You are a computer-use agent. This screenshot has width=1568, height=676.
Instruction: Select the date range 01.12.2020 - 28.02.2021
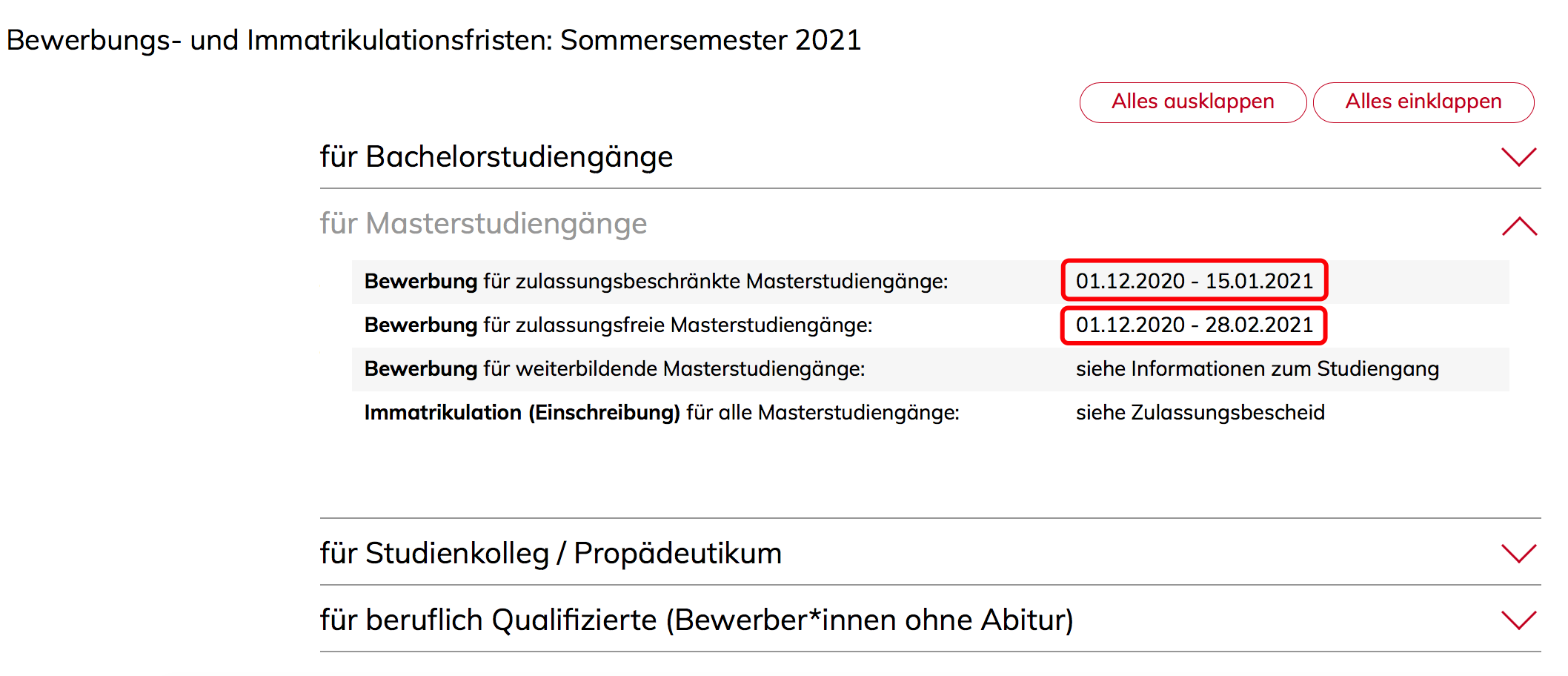pos(1194,325)
